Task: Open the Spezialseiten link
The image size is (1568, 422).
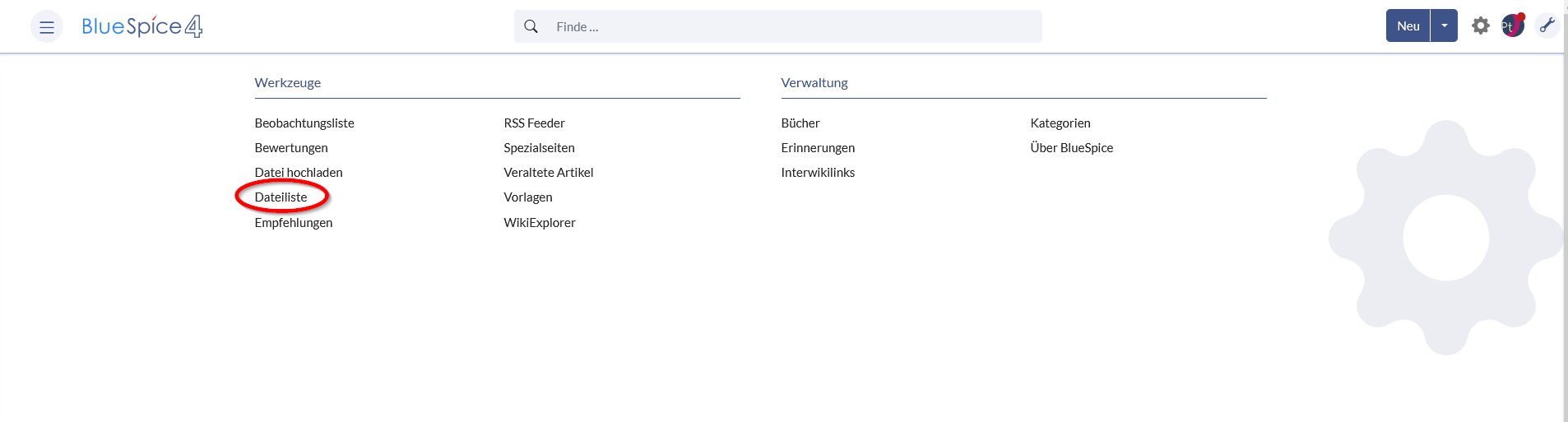Action: tap(539, 148)
